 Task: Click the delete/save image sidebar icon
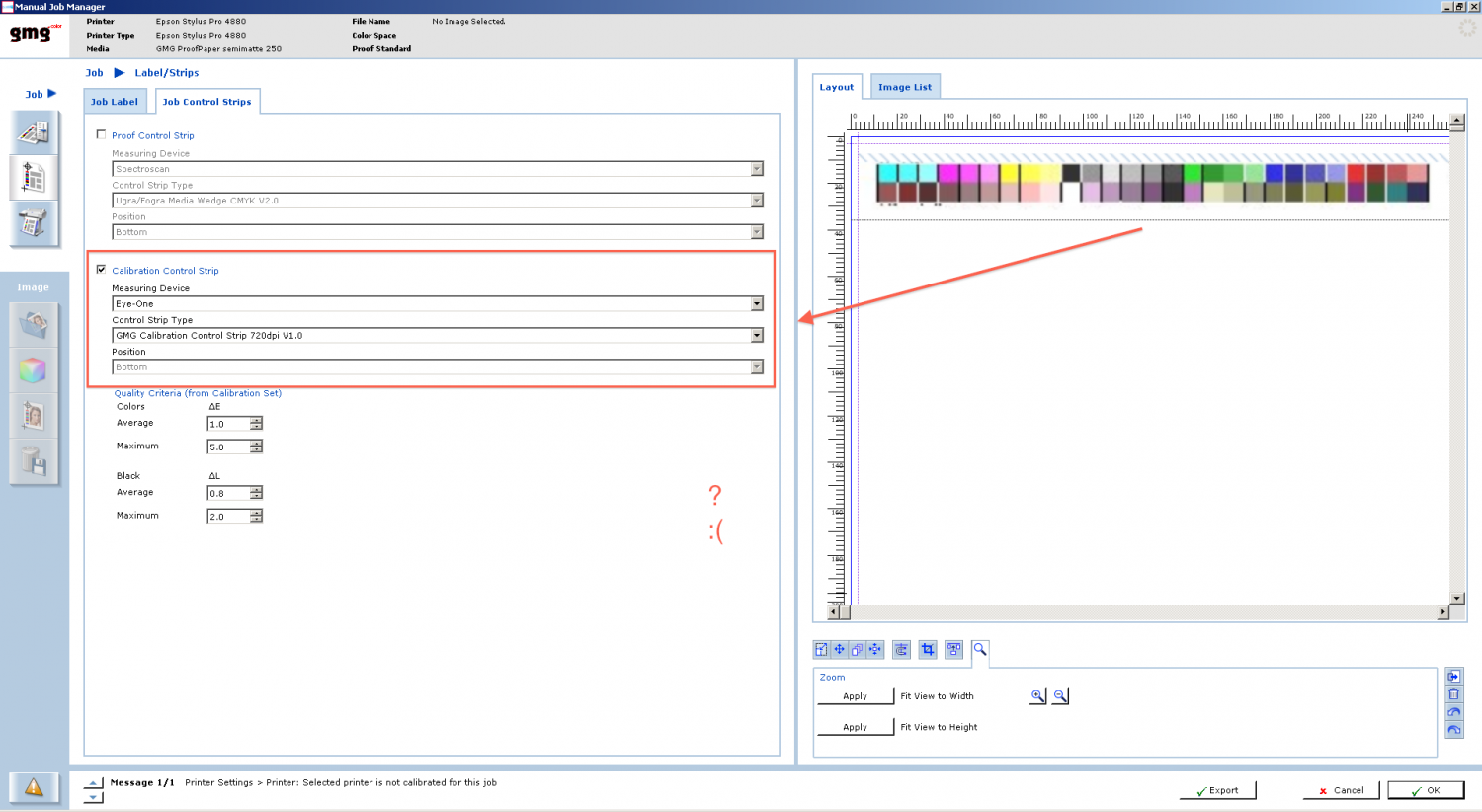[x=34, y=462]
